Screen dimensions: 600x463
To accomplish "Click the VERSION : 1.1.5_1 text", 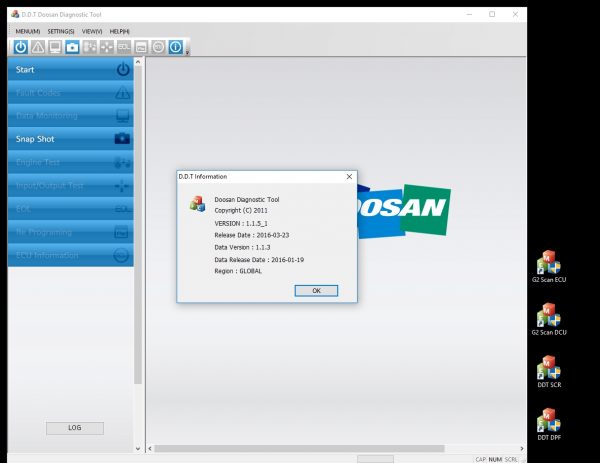I will pyautogui.click(x=241, y=223).
